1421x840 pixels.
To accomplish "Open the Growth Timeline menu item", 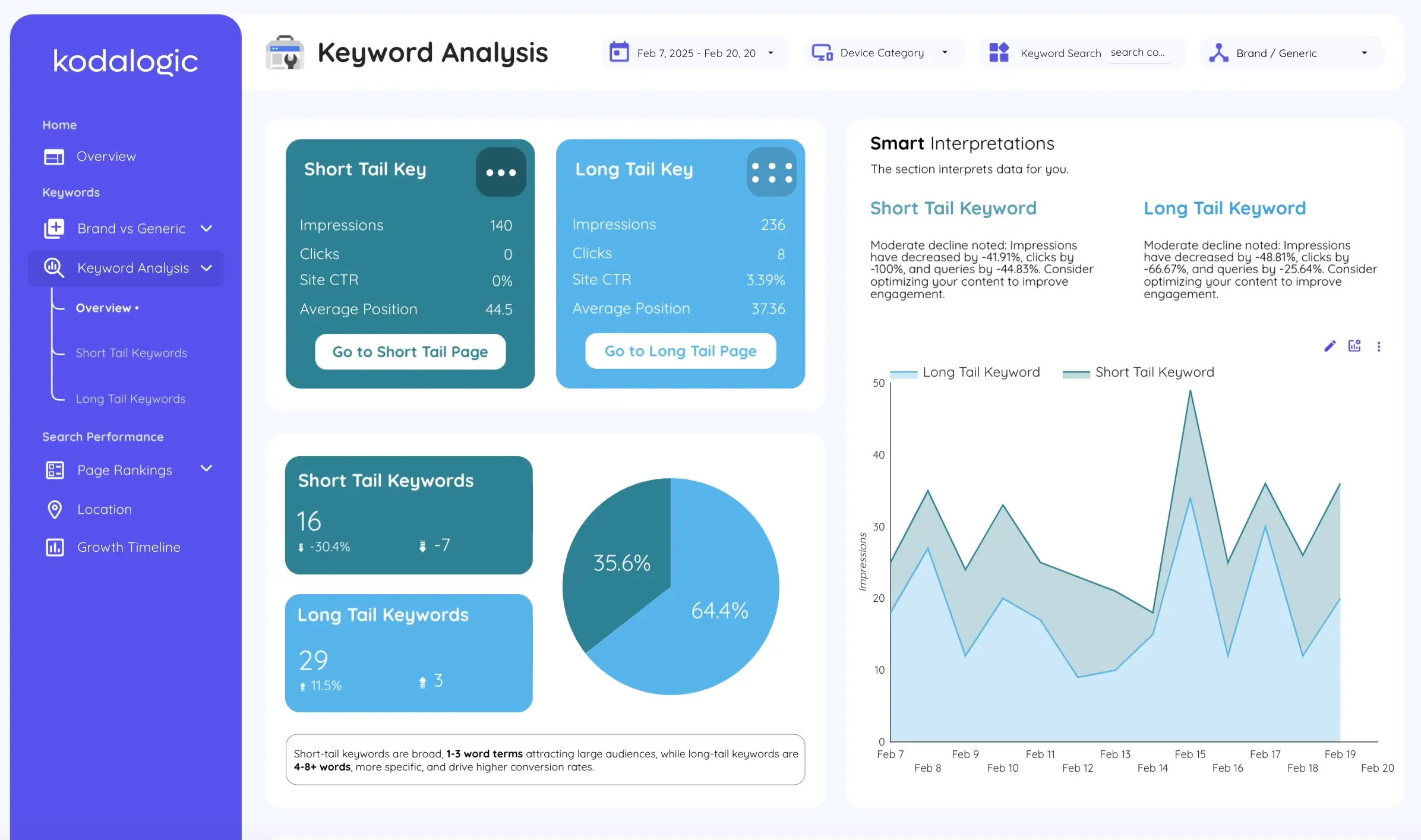I will (129, 547).
